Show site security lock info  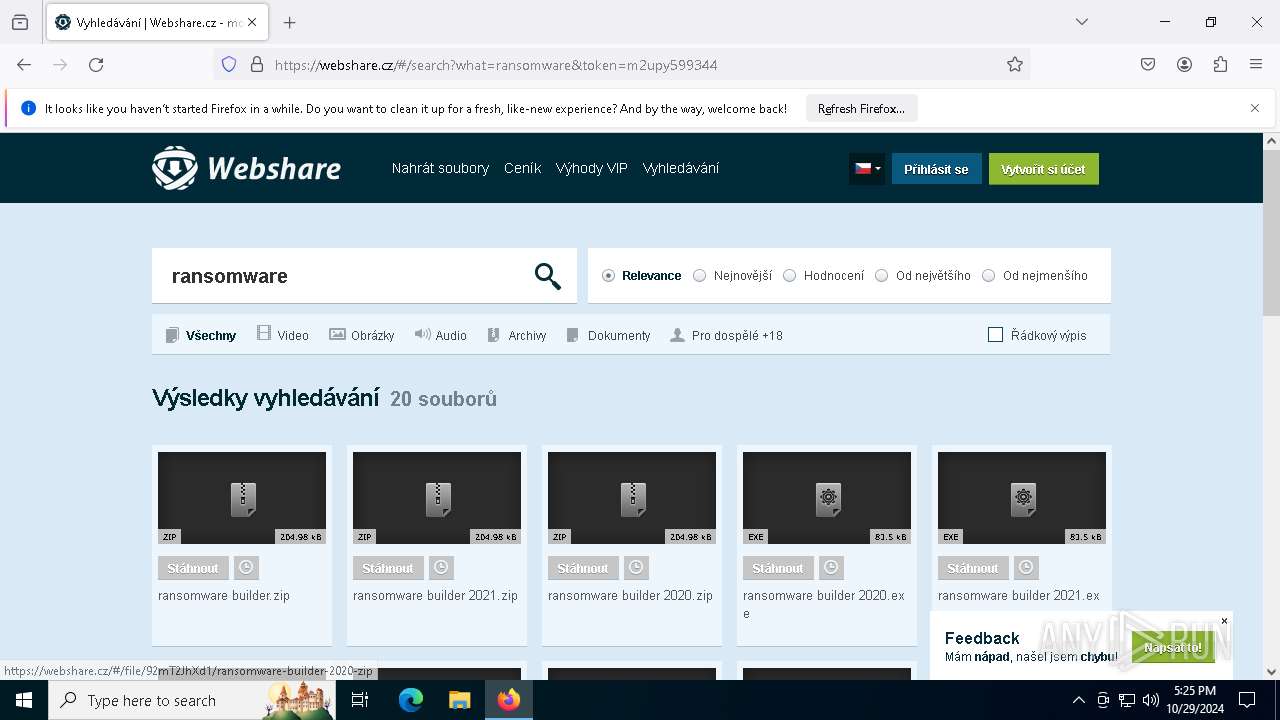257,64
